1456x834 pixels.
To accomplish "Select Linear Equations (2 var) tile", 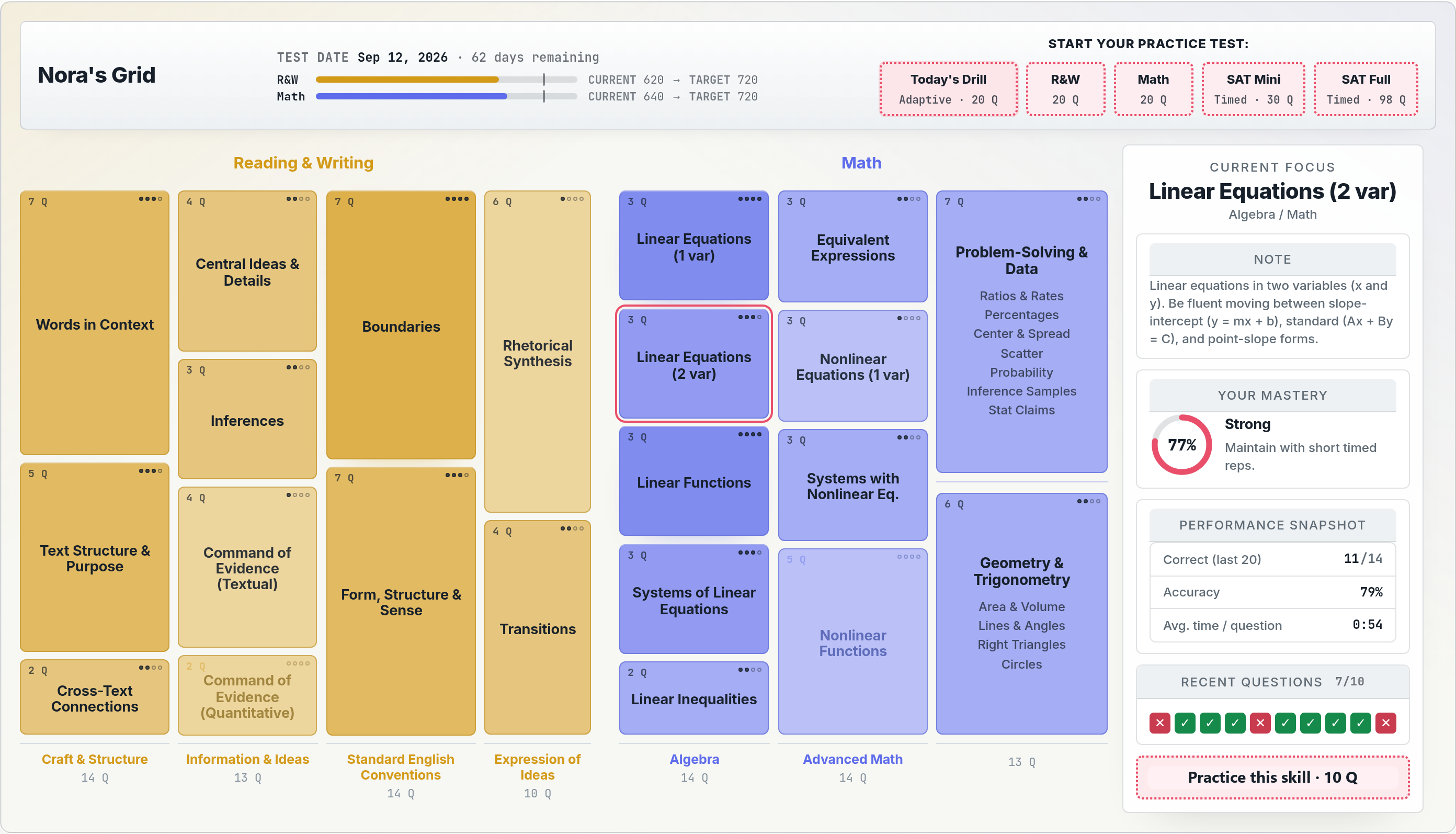I will tap(693, 364).
